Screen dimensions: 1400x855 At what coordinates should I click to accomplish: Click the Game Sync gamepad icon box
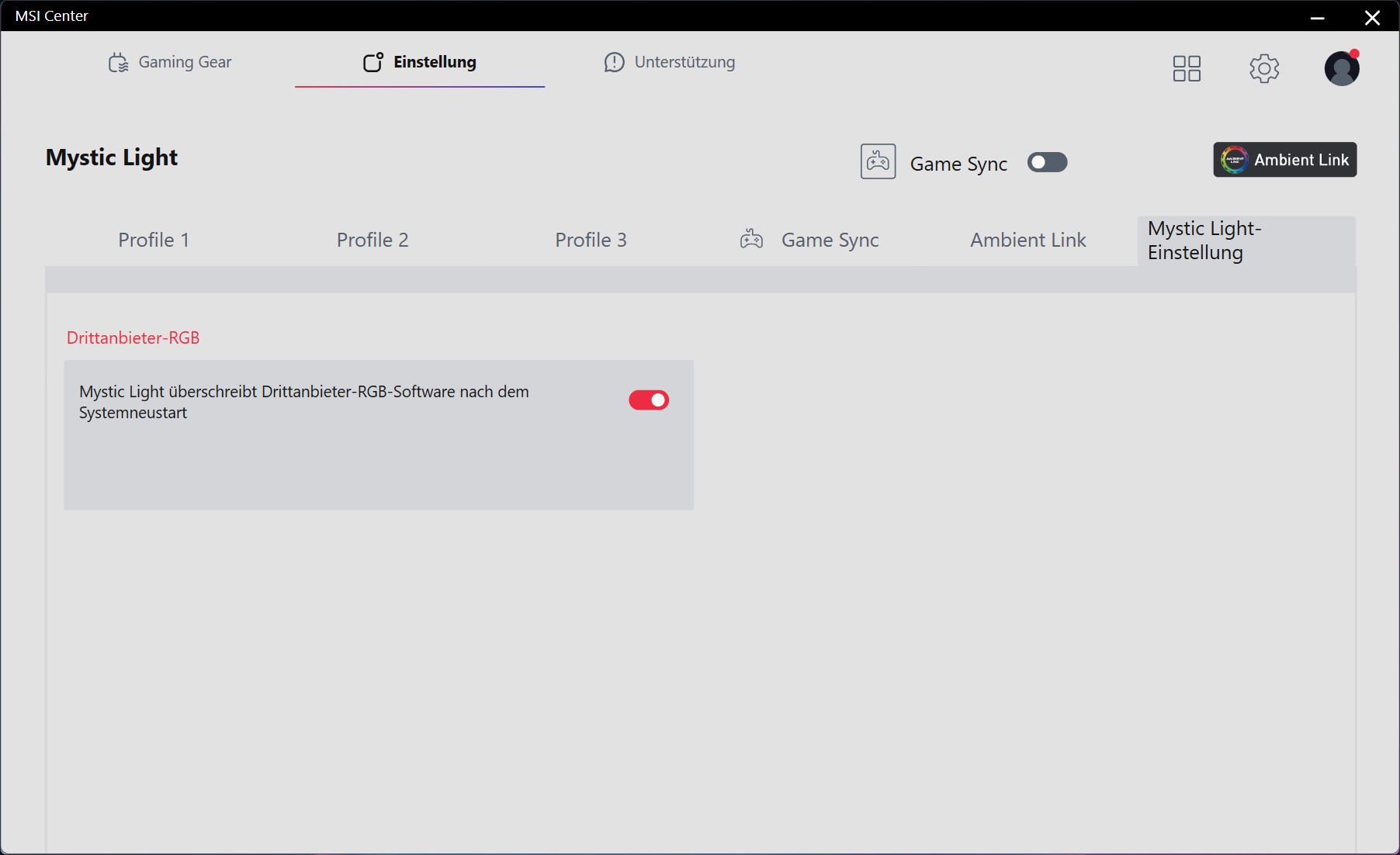(878, 161)
